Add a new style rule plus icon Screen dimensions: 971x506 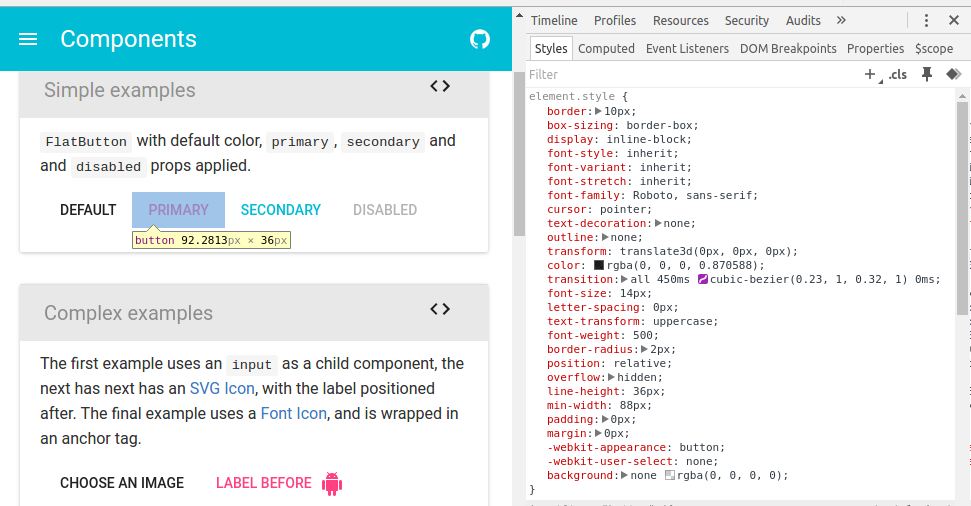click(x=870, y=75)
